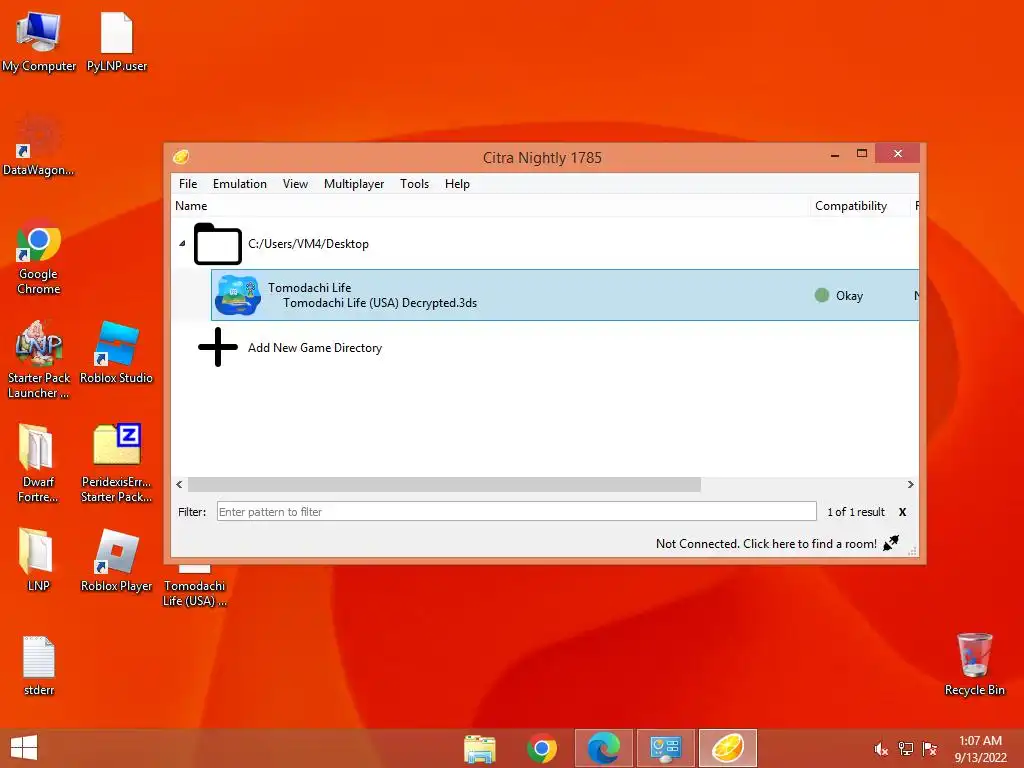Select the LNP folder on desktop
This screenshot has height=768, width=1024.
click(38, 559)
